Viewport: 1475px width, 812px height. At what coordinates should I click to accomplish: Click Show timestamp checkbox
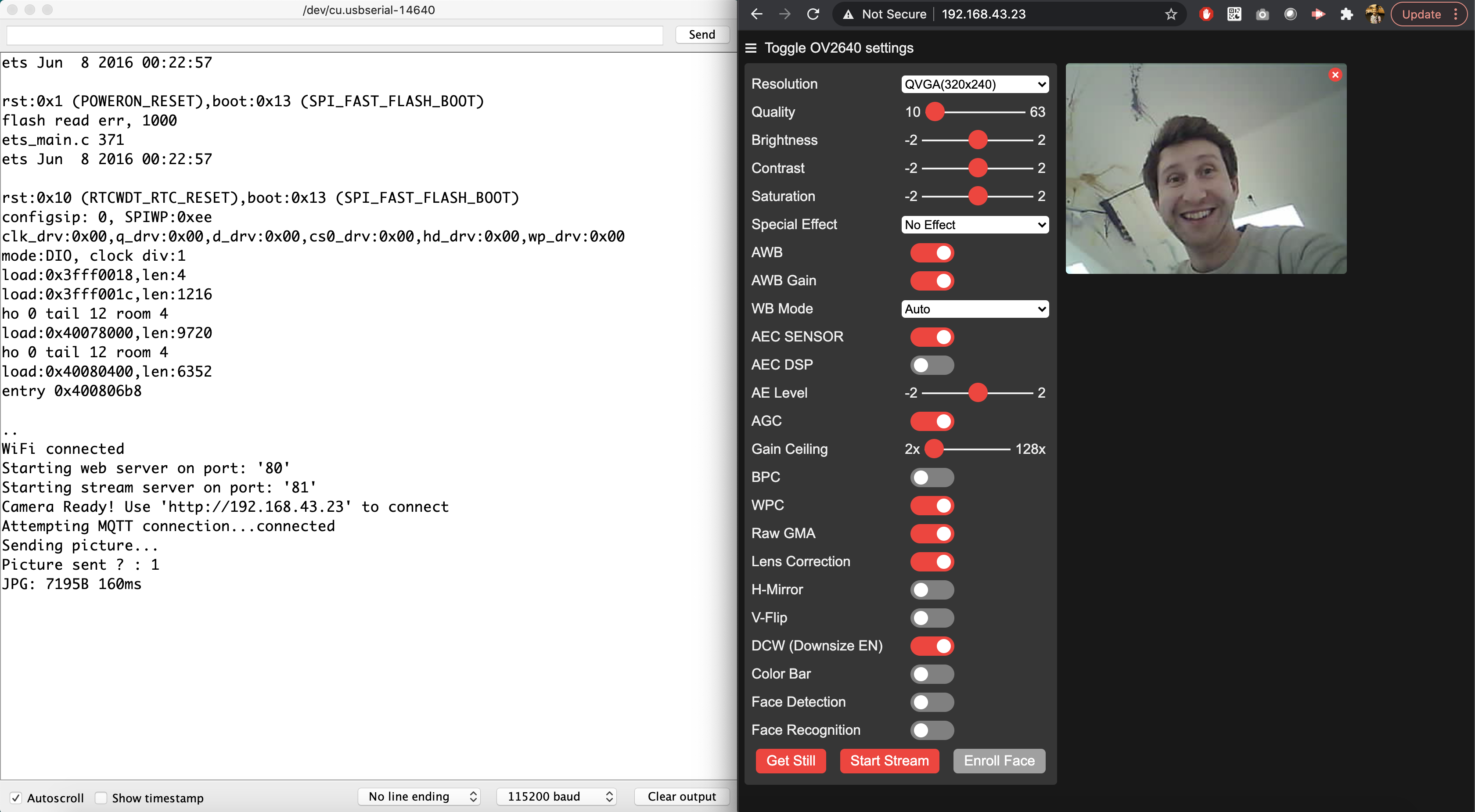(x=100, y=797)
